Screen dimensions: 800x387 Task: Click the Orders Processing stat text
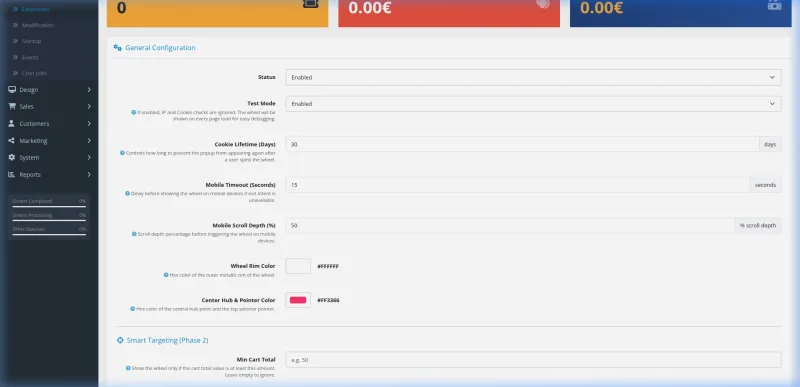[x=33, y=215]
